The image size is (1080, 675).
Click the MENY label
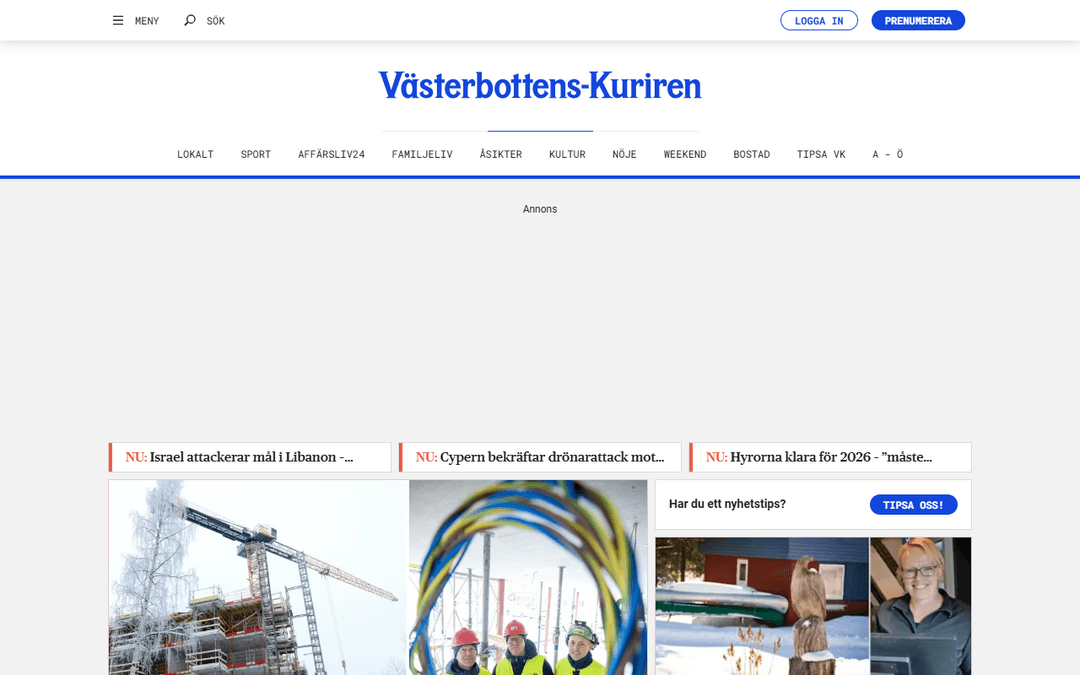click(147, 21)
